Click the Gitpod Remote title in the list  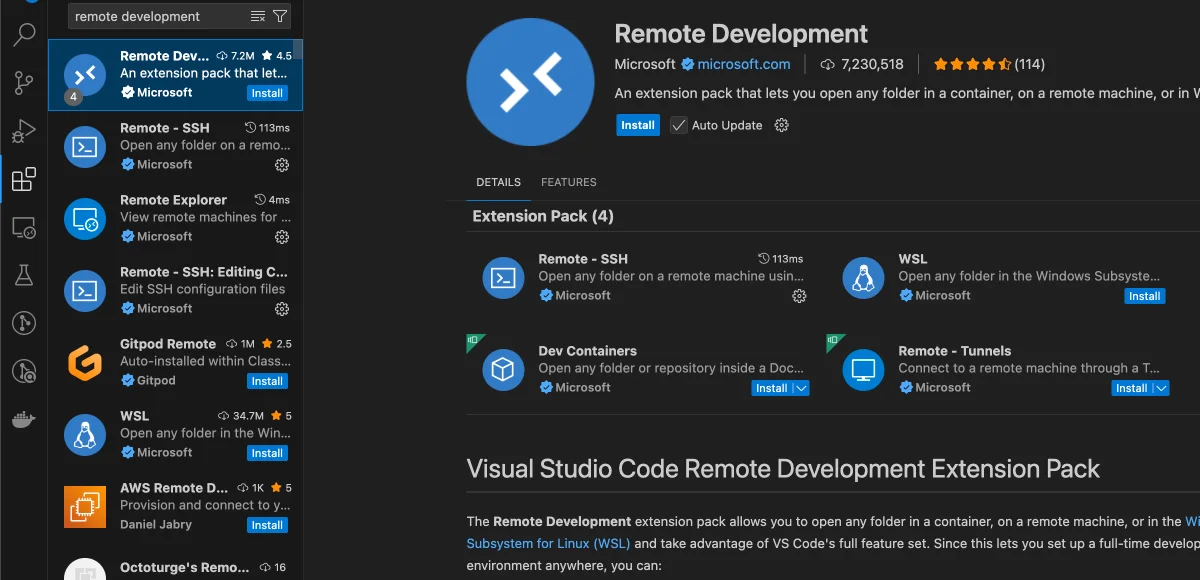tap(168, 344)
